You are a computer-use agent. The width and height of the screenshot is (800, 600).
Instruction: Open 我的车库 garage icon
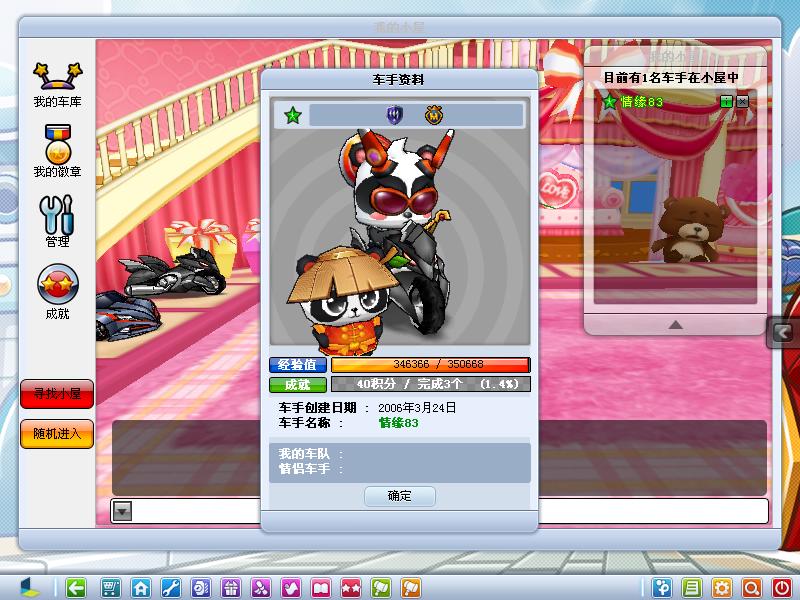[x=57, y=85]
